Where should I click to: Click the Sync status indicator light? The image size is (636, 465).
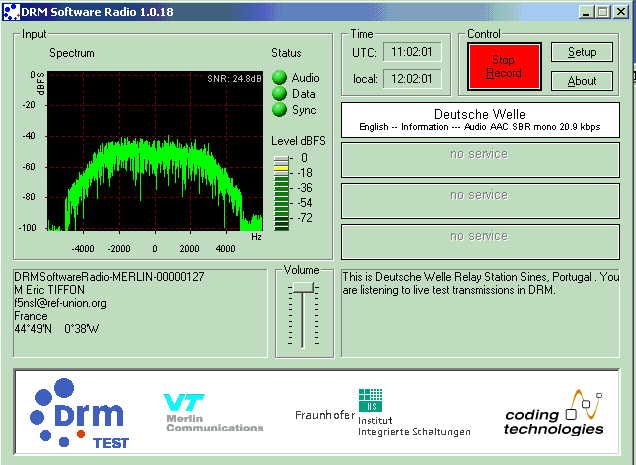tap(279, 110)
